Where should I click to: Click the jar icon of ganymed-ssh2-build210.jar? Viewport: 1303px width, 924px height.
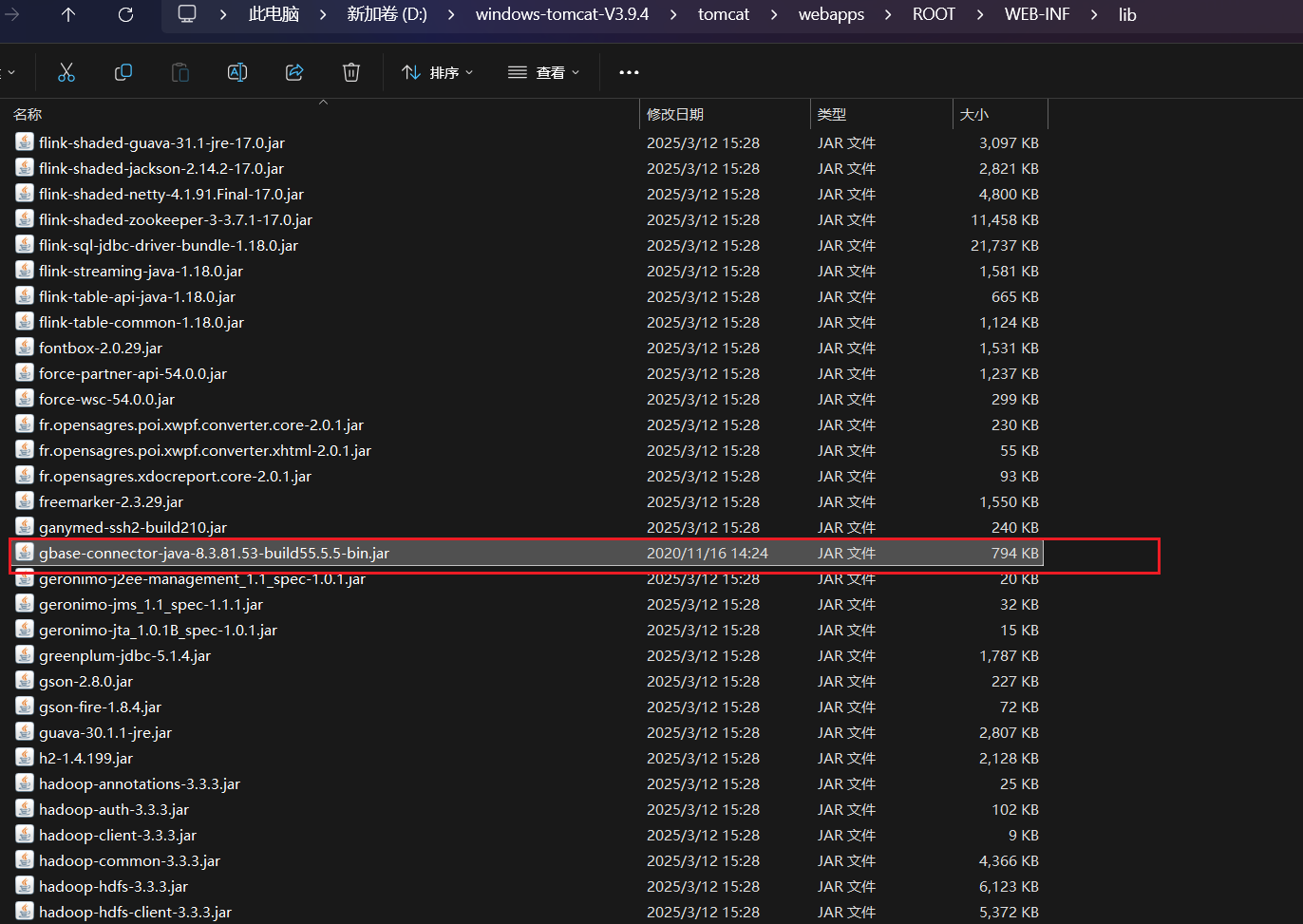tap(25, 527)
